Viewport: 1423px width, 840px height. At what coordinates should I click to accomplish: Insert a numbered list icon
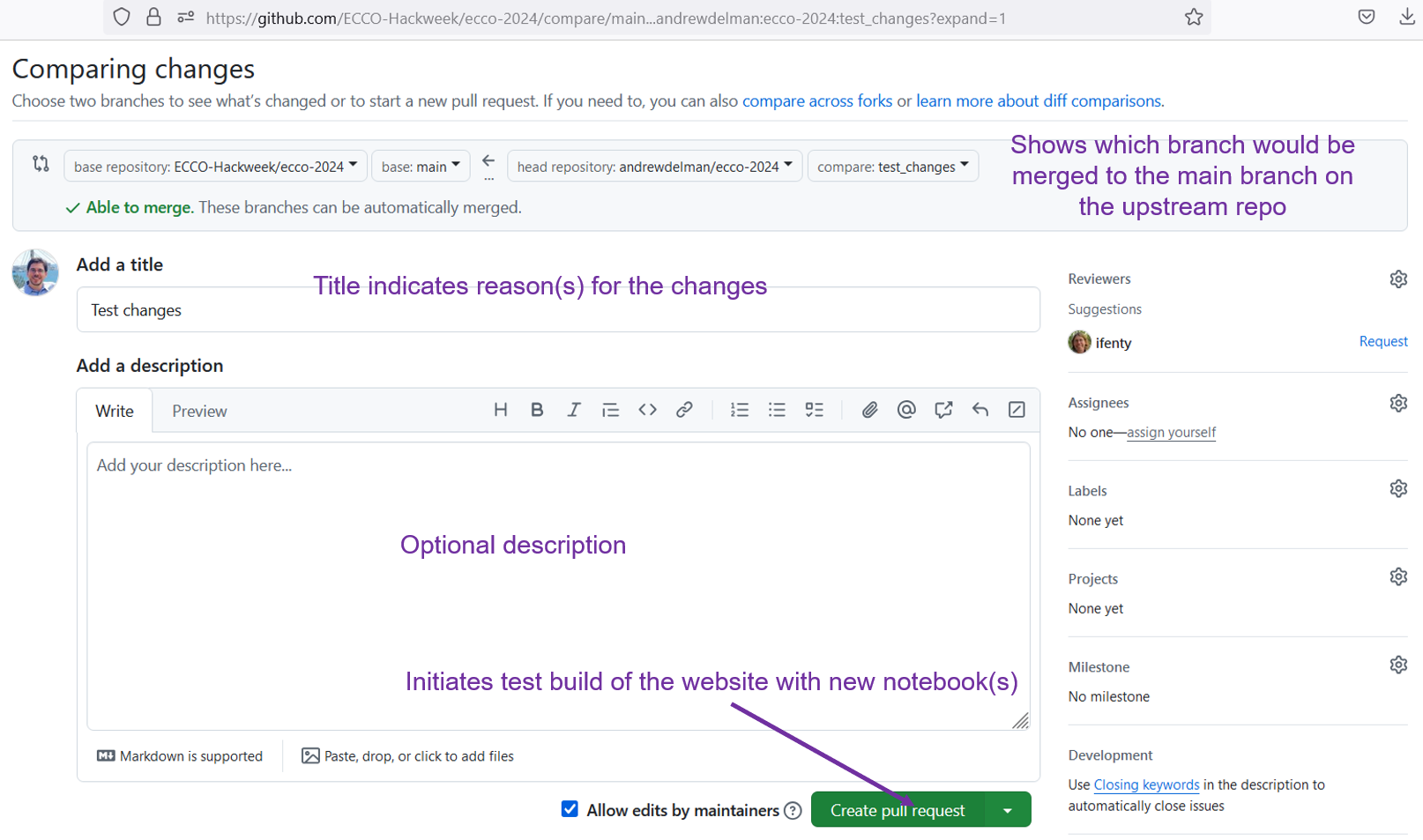pos(740,410)
